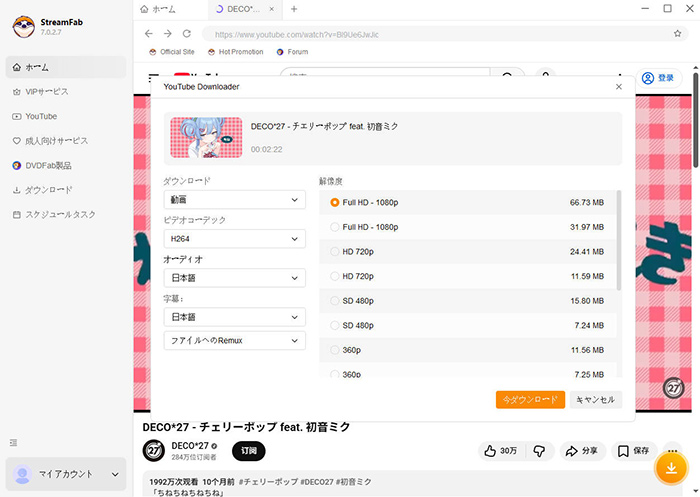Screen dimensions: 700x497
Task: Open the オーディオ language dropdown
Action: coord(234,278)
